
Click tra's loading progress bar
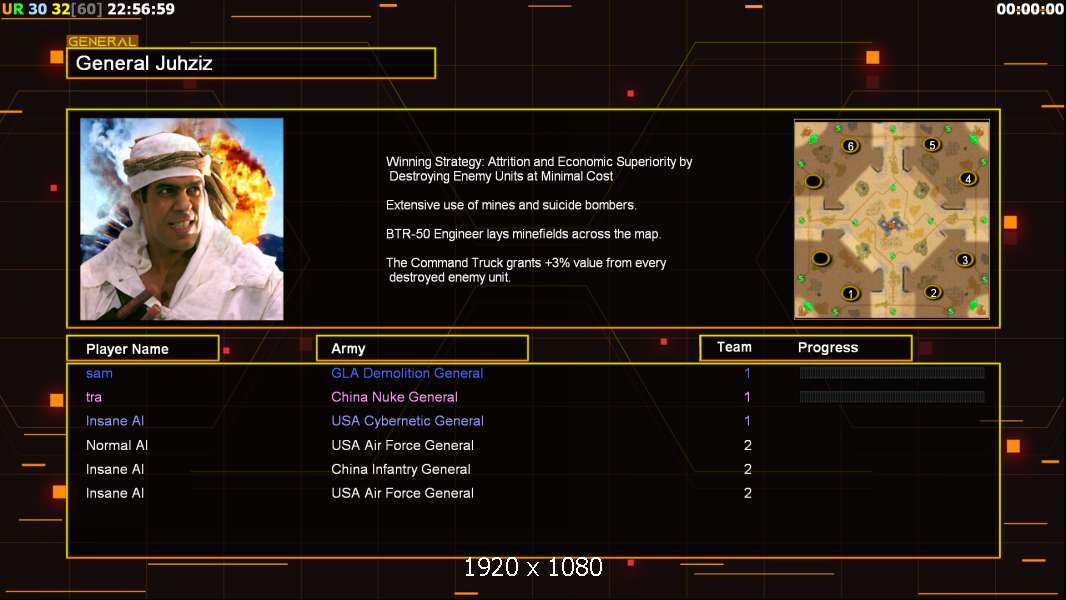tap(892, 397)
